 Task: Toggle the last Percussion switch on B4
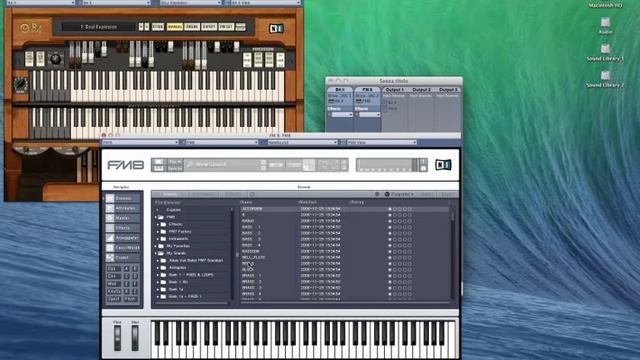(x=280, y=60)
